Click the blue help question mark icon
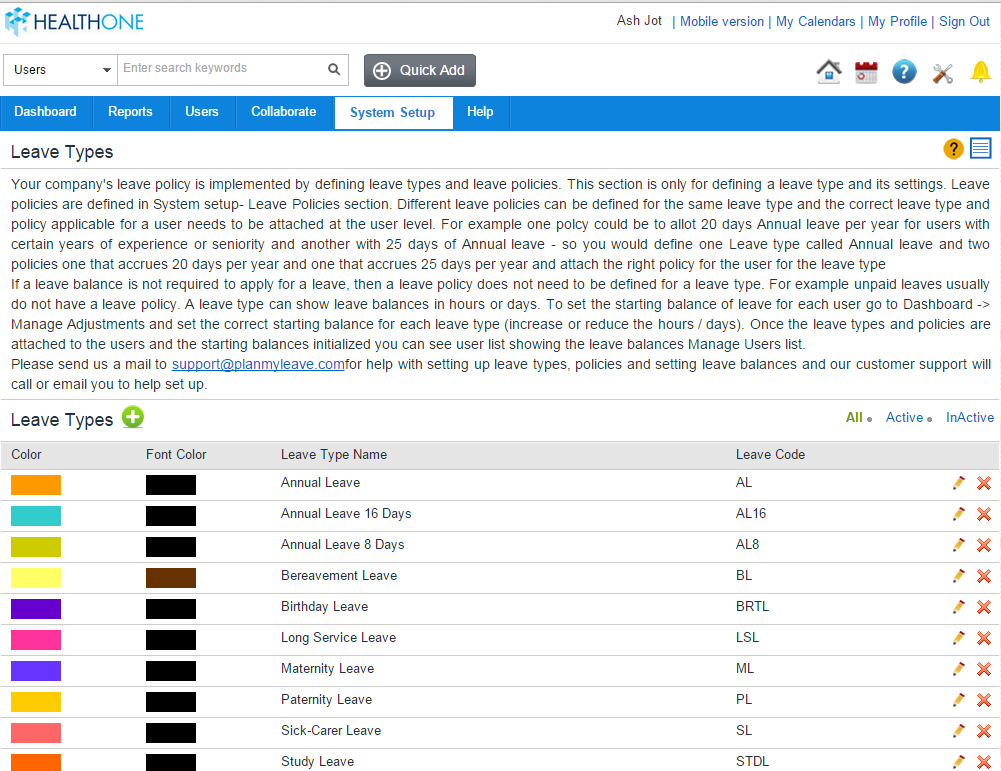 click(x=904, y=72)
